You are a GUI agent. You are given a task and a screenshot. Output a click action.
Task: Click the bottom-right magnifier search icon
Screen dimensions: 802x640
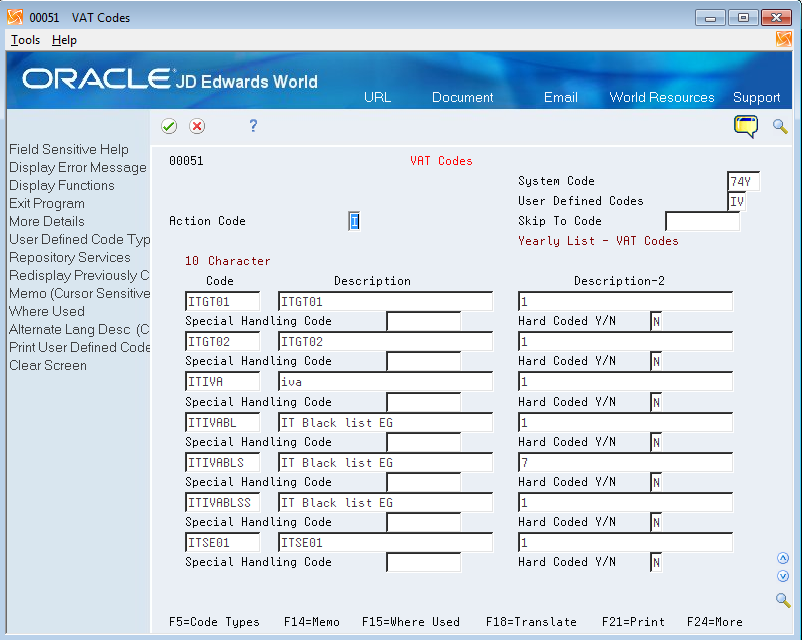(x=783, y=600)
